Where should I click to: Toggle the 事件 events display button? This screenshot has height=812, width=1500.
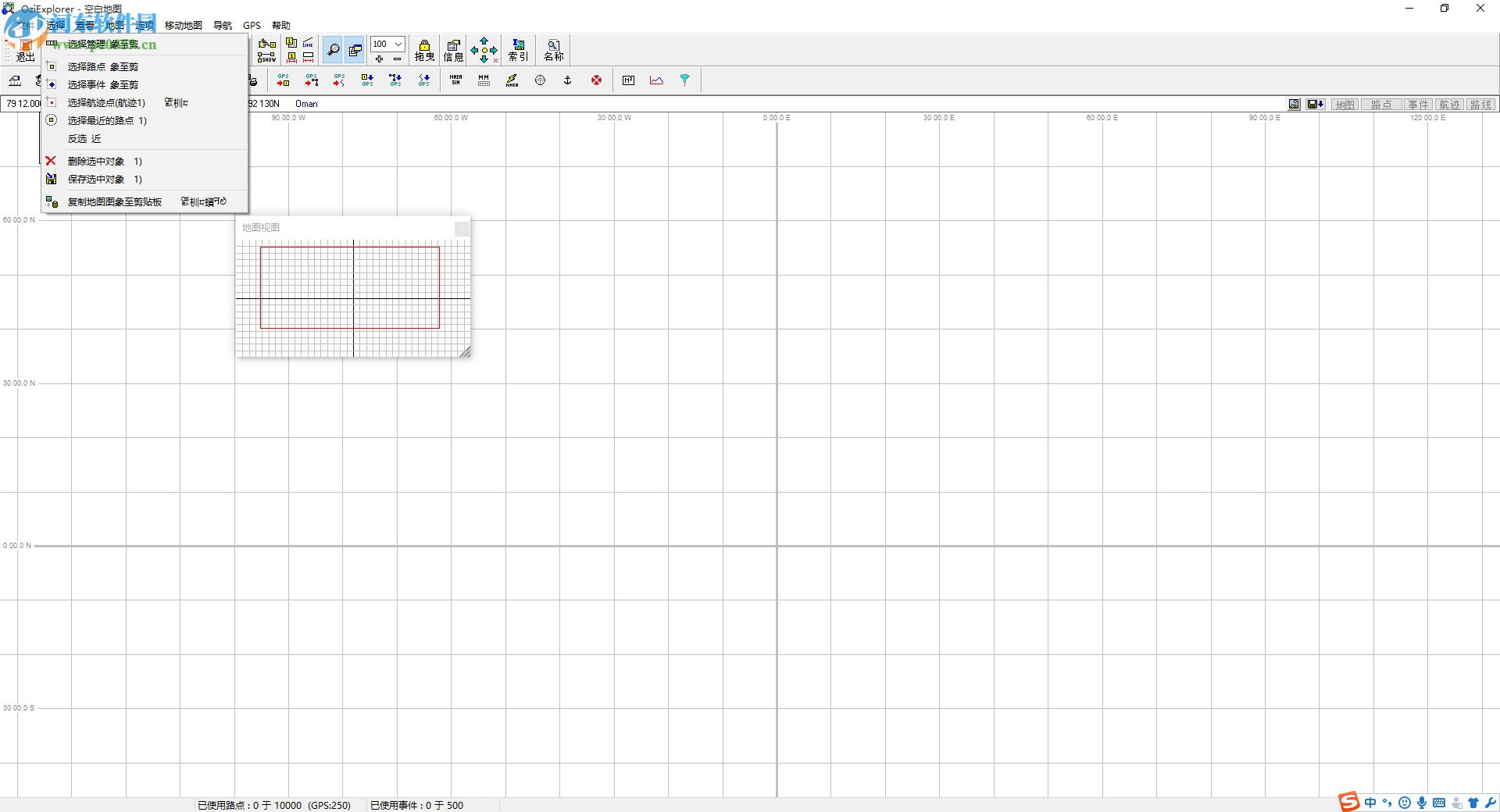coord(1418,105)
